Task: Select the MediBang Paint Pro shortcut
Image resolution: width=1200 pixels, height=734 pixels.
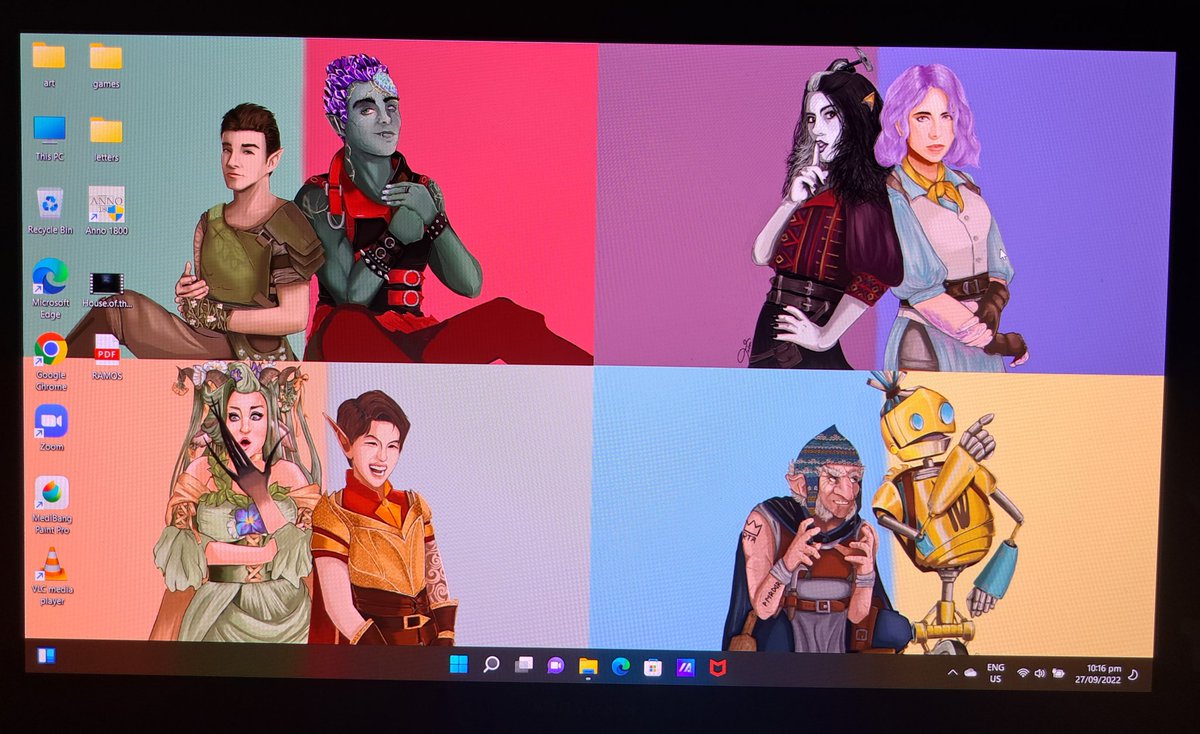Action: click(52, 505)
